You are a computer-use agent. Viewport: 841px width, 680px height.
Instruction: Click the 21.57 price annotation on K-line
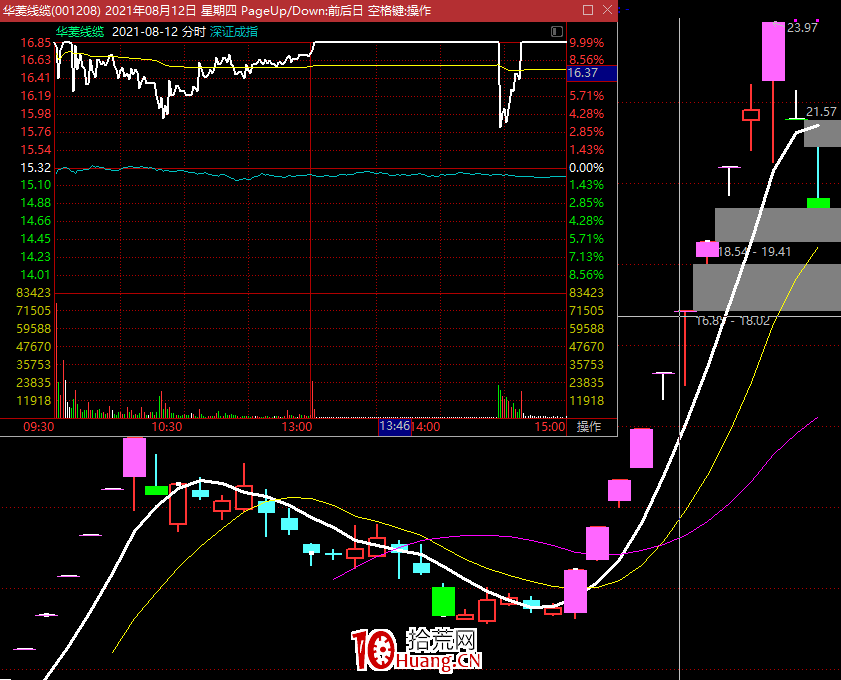821,112
